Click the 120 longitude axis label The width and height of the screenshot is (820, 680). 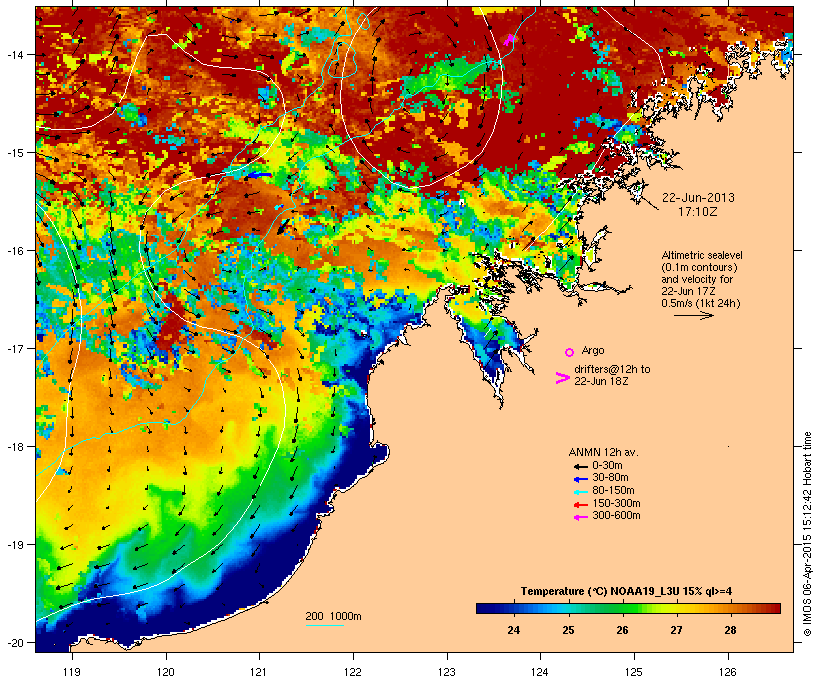point(166,672)
